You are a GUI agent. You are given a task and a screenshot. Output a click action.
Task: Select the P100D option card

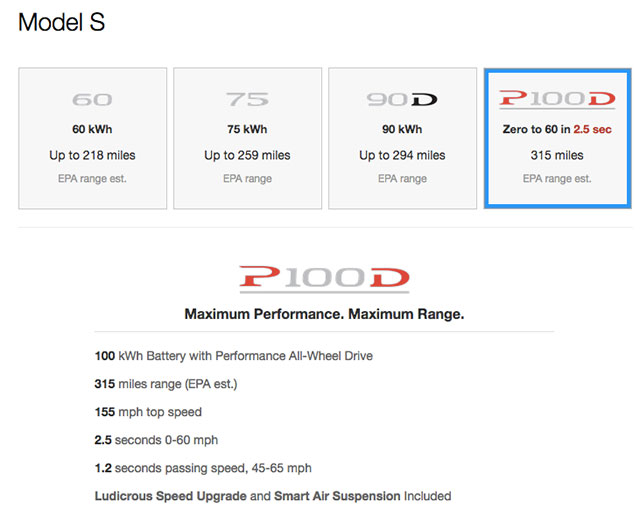(x=558, y=138)
